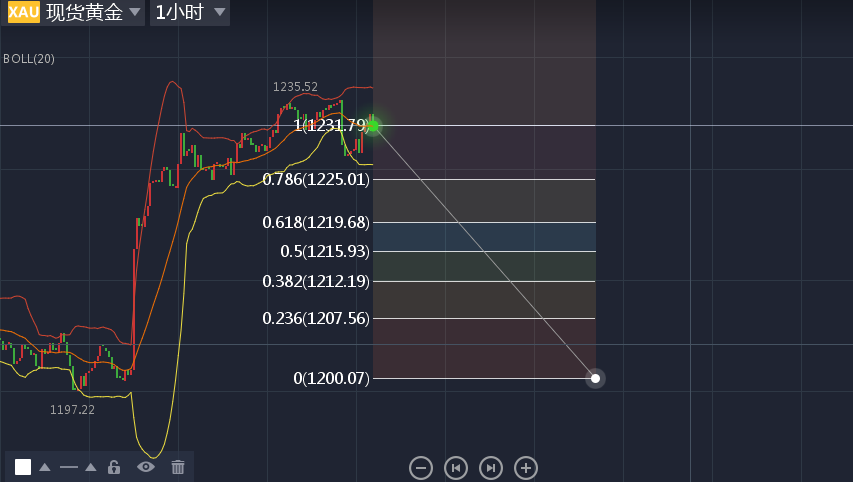The image size is (853, 482).
Task: Click the BOLL(20) indicator label
Action: click(x=29, y=59)
